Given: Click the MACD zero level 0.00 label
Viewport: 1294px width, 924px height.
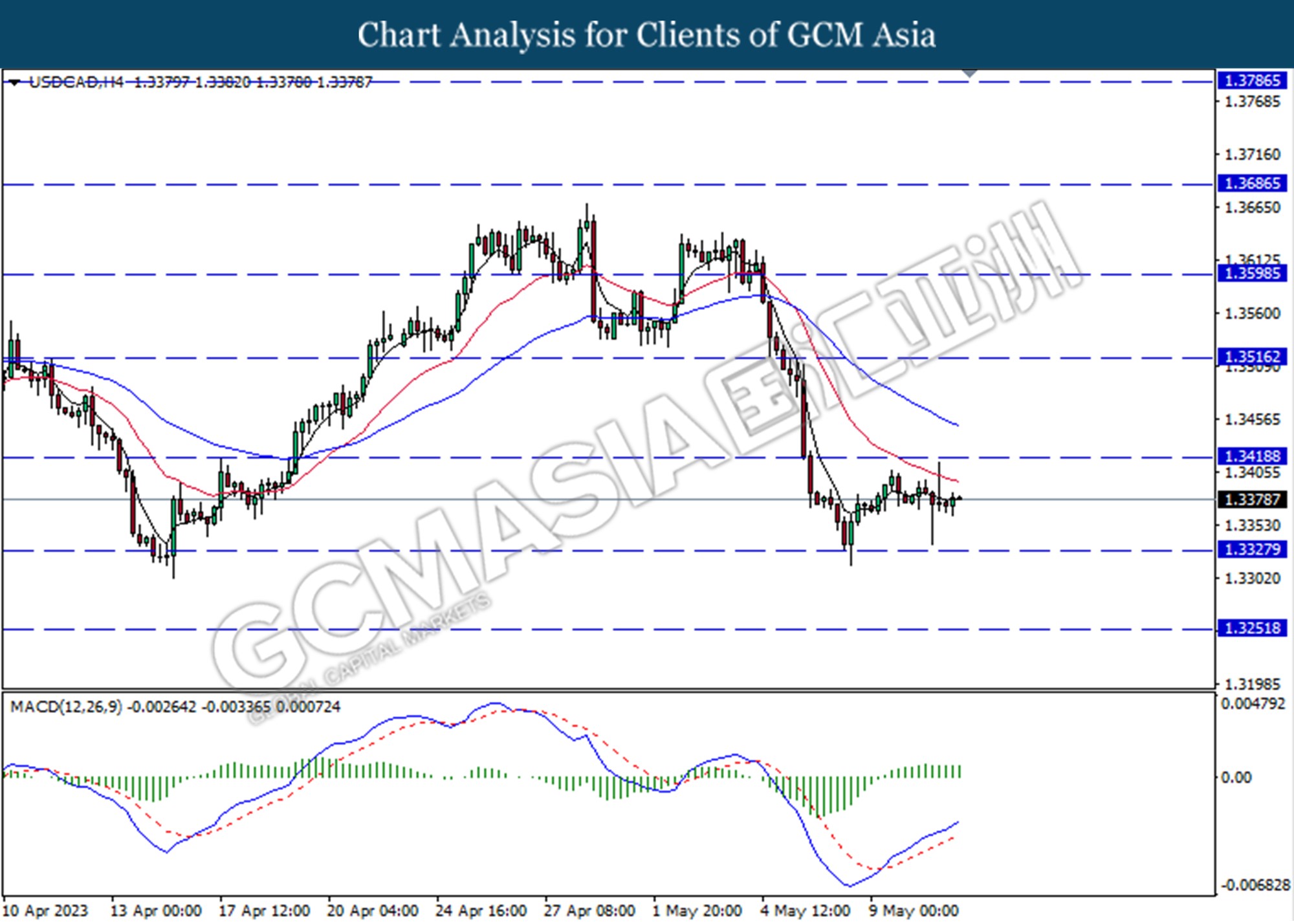Looking at the screenshot, I should coord(1236,778).
